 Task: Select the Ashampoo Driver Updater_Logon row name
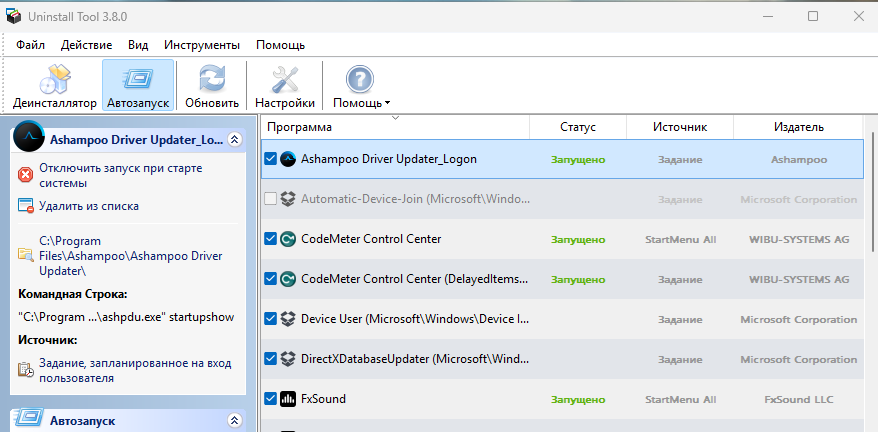389,159
